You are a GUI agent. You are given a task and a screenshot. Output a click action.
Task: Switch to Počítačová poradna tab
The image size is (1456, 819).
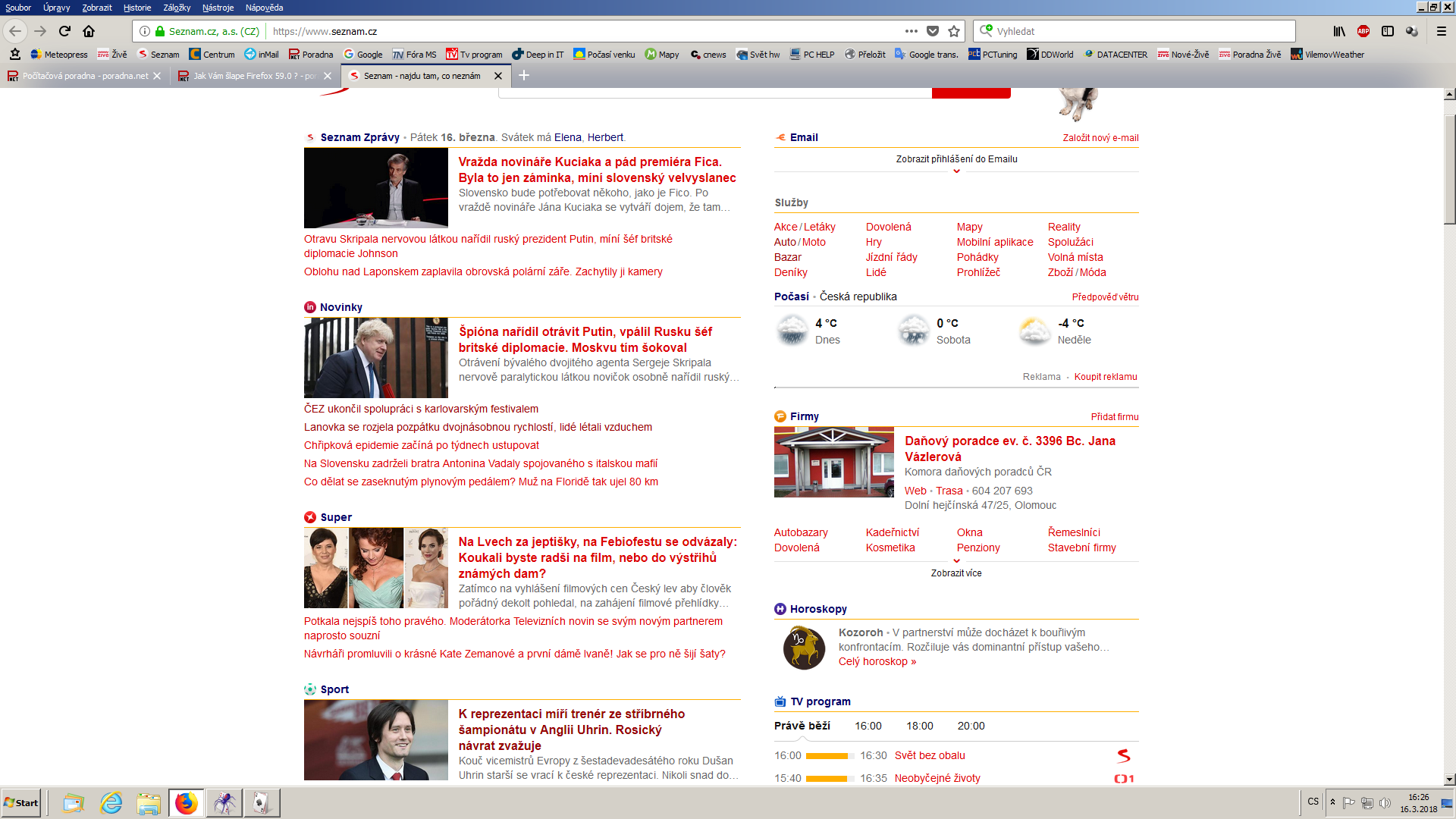(x=85, y=76)
